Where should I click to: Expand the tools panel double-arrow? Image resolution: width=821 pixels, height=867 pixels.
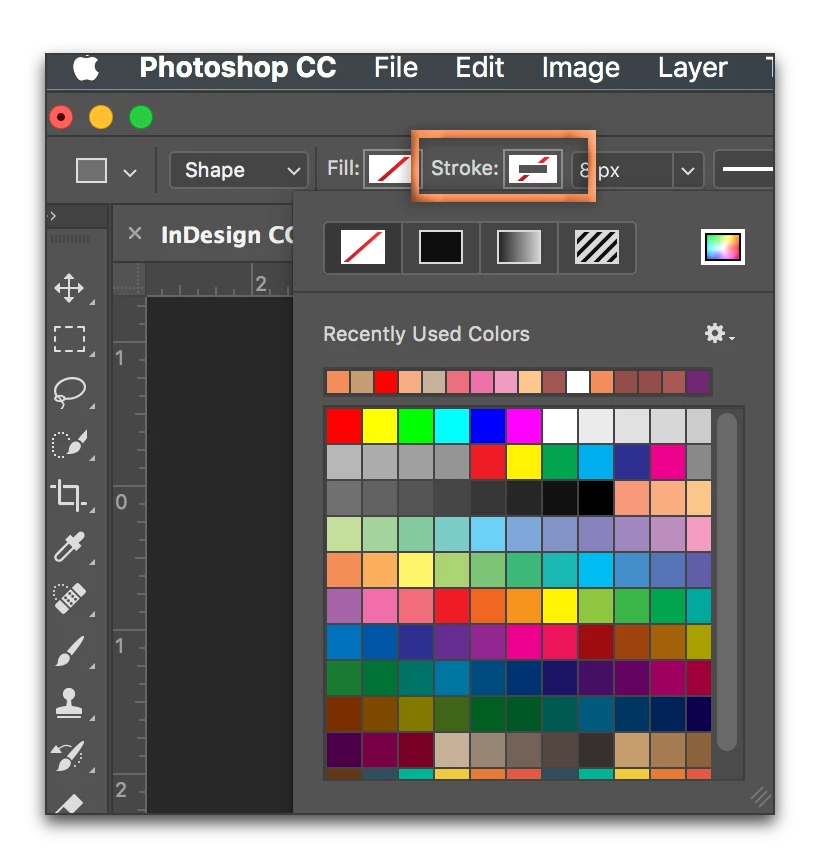point(53,216)
